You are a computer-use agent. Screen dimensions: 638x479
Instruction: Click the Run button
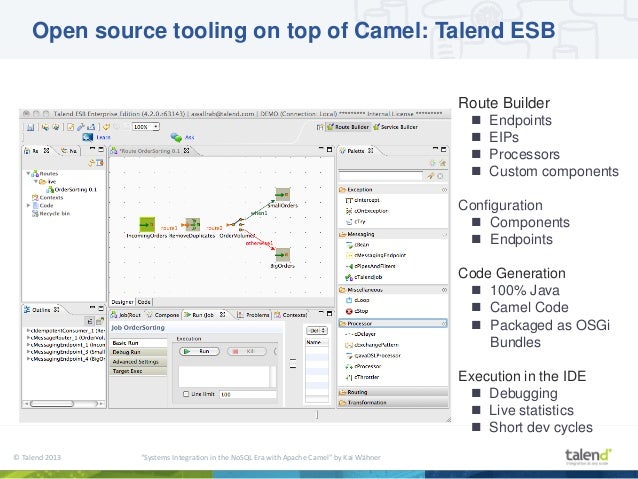(199, 351)
